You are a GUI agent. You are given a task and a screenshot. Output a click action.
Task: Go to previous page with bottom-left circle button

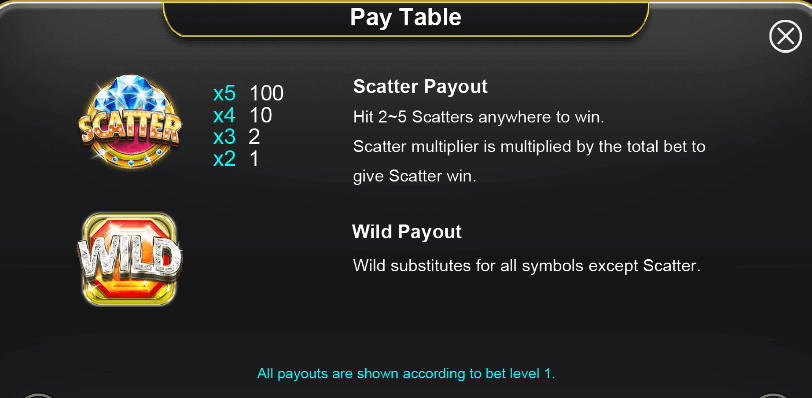(x=39, y=396)
